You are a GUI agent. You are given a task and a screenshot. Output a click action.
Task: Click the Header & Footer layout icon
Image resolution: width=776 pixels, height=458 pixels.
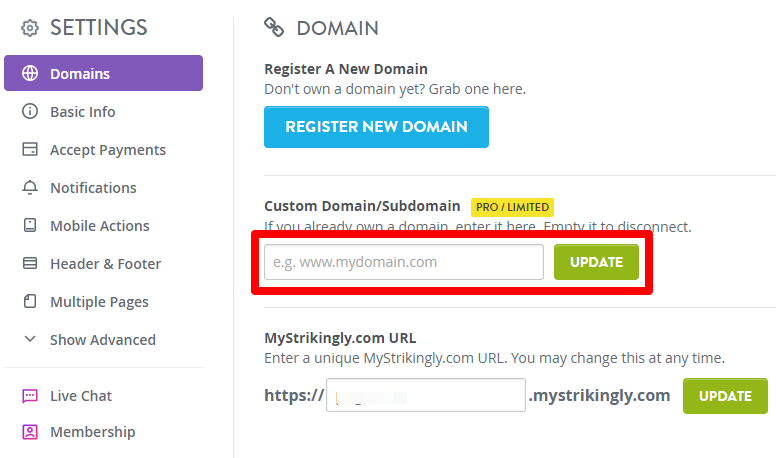click(x=30, y=263)
